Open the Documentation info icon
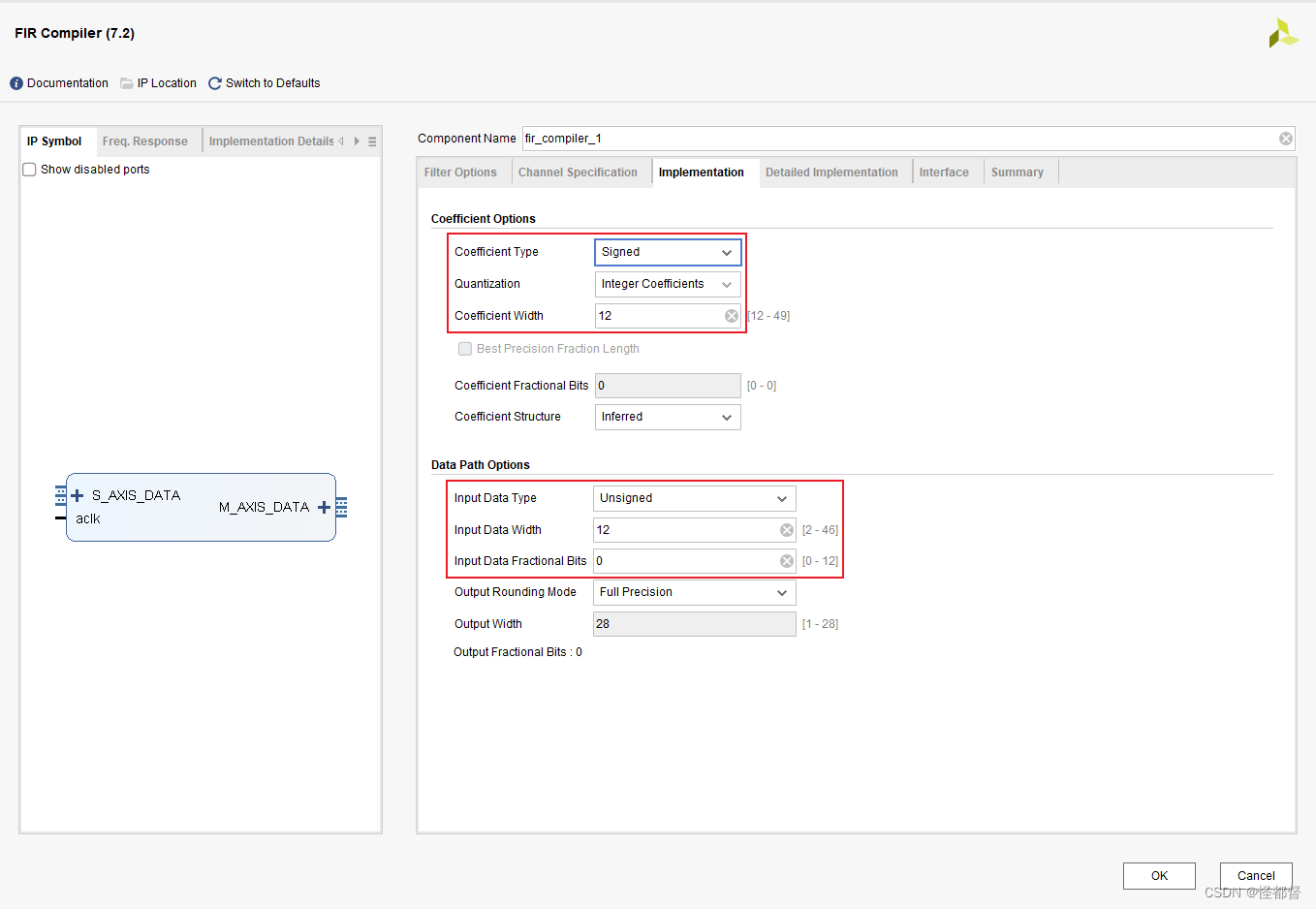This screenshot has height=909, width=1316. coord(16,83)
